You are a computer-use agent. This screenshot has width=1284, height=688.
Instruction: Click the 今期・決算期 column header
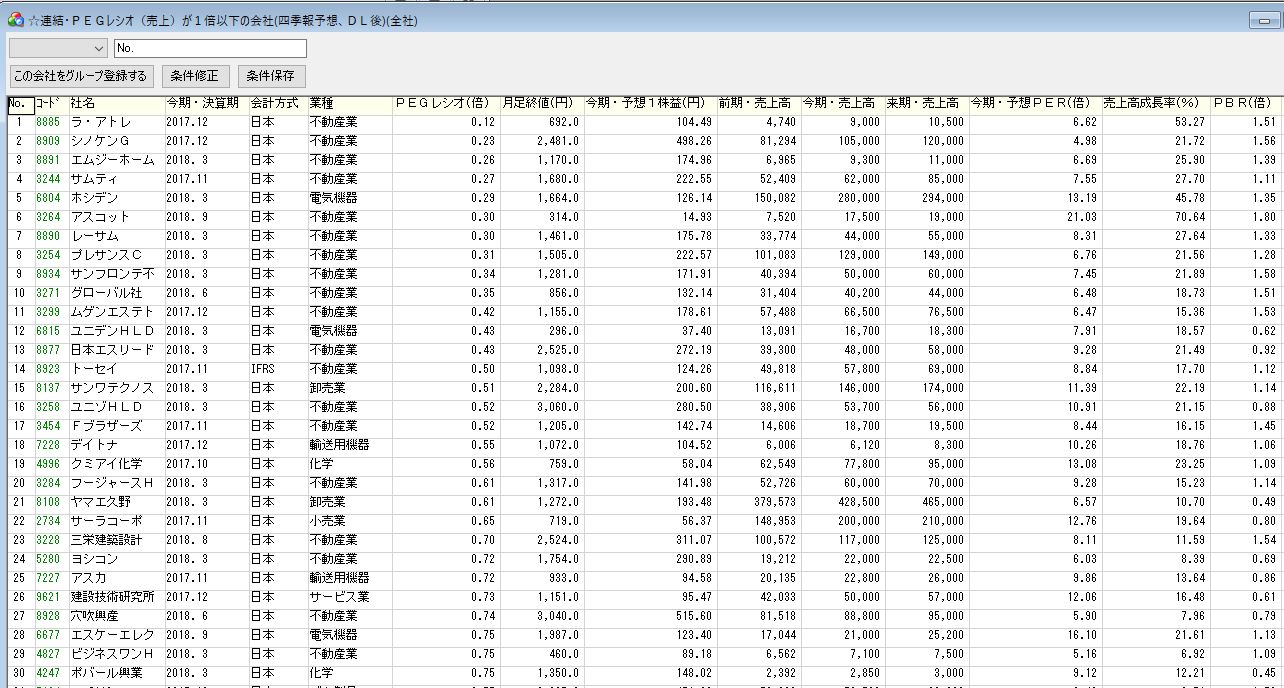point(206,104)
